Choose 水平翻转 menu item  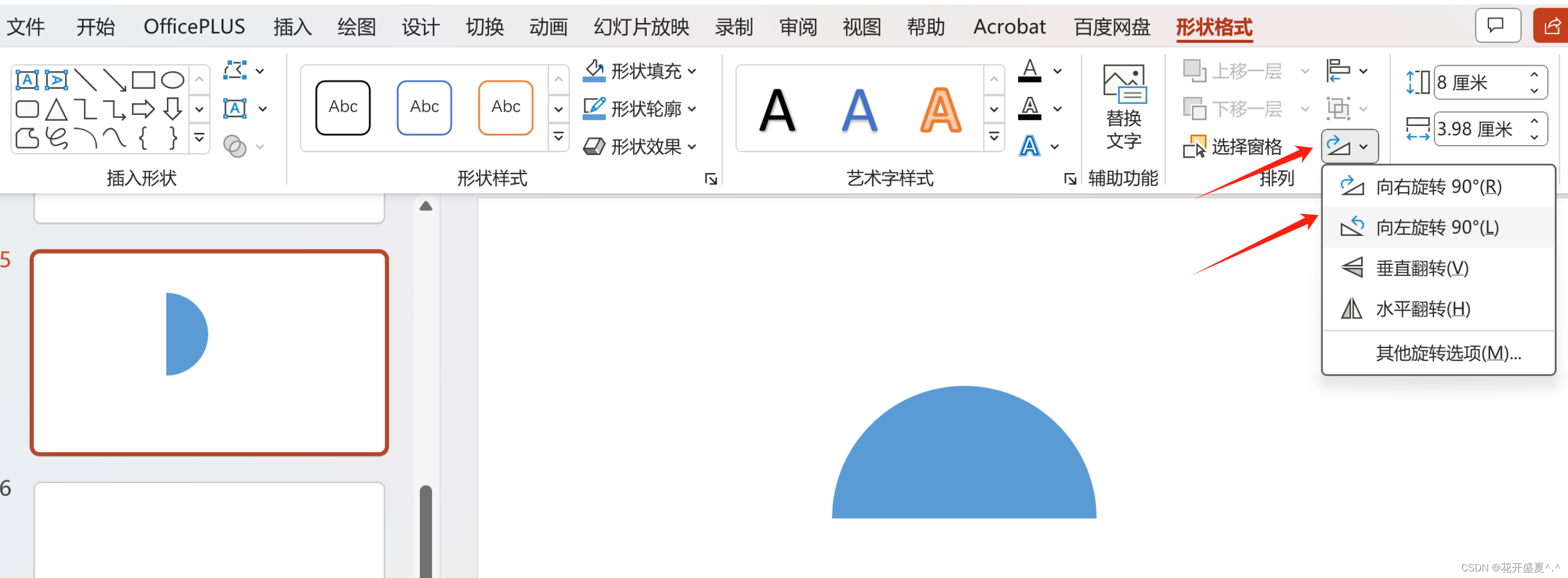(x=1438, y=309)
